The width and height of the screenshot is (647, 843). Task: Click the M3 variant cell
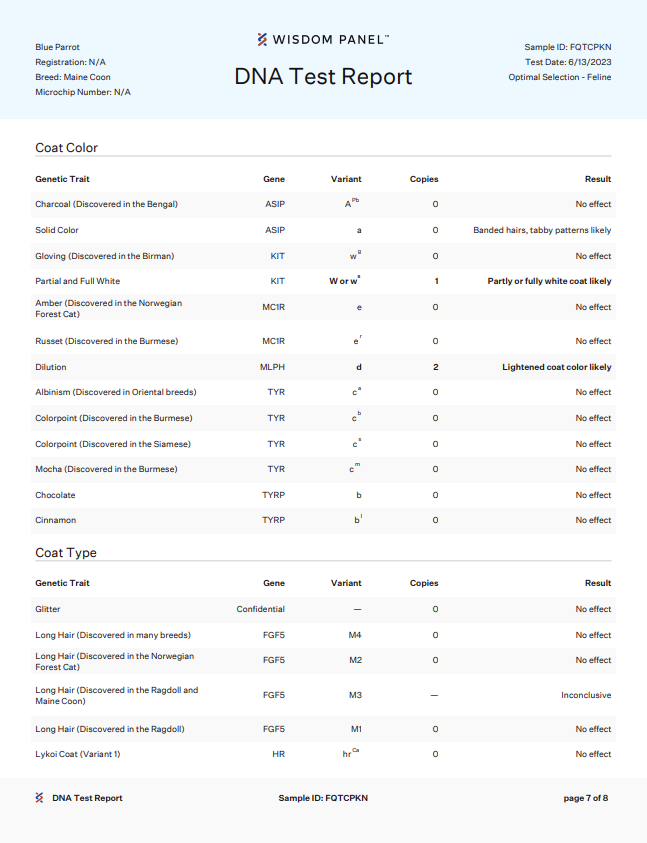pos(356,695)
